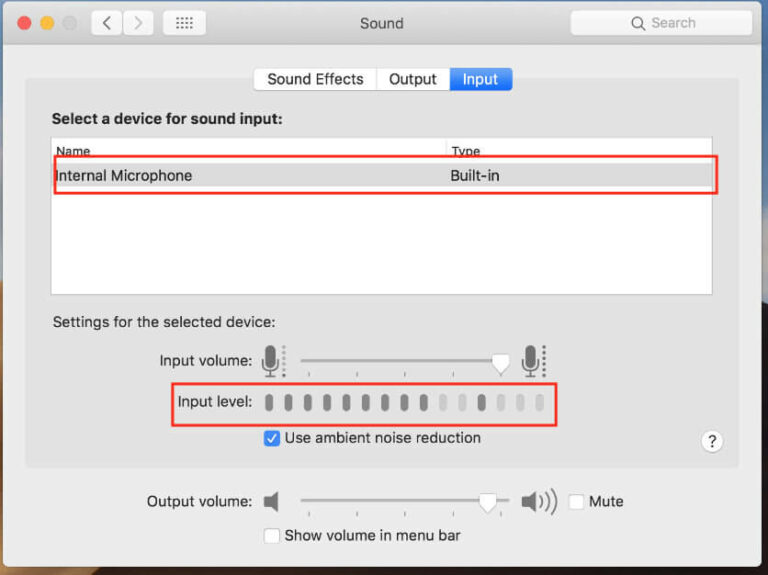This screenshot has height=575, width=768.
Task: Switch to the Output tab
Action: [413, 79]
